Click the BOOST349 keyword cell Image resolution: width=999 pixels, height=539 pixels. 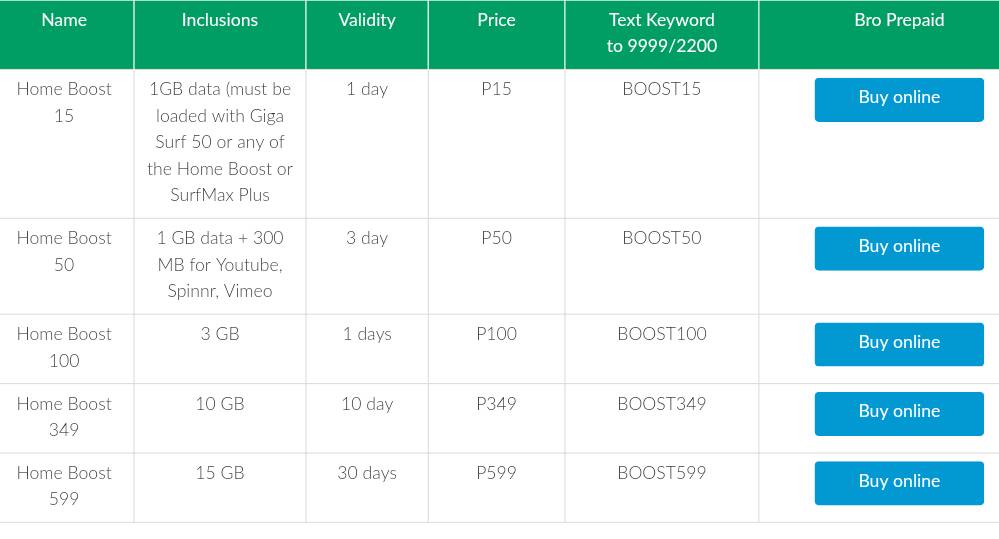point(661,404)
